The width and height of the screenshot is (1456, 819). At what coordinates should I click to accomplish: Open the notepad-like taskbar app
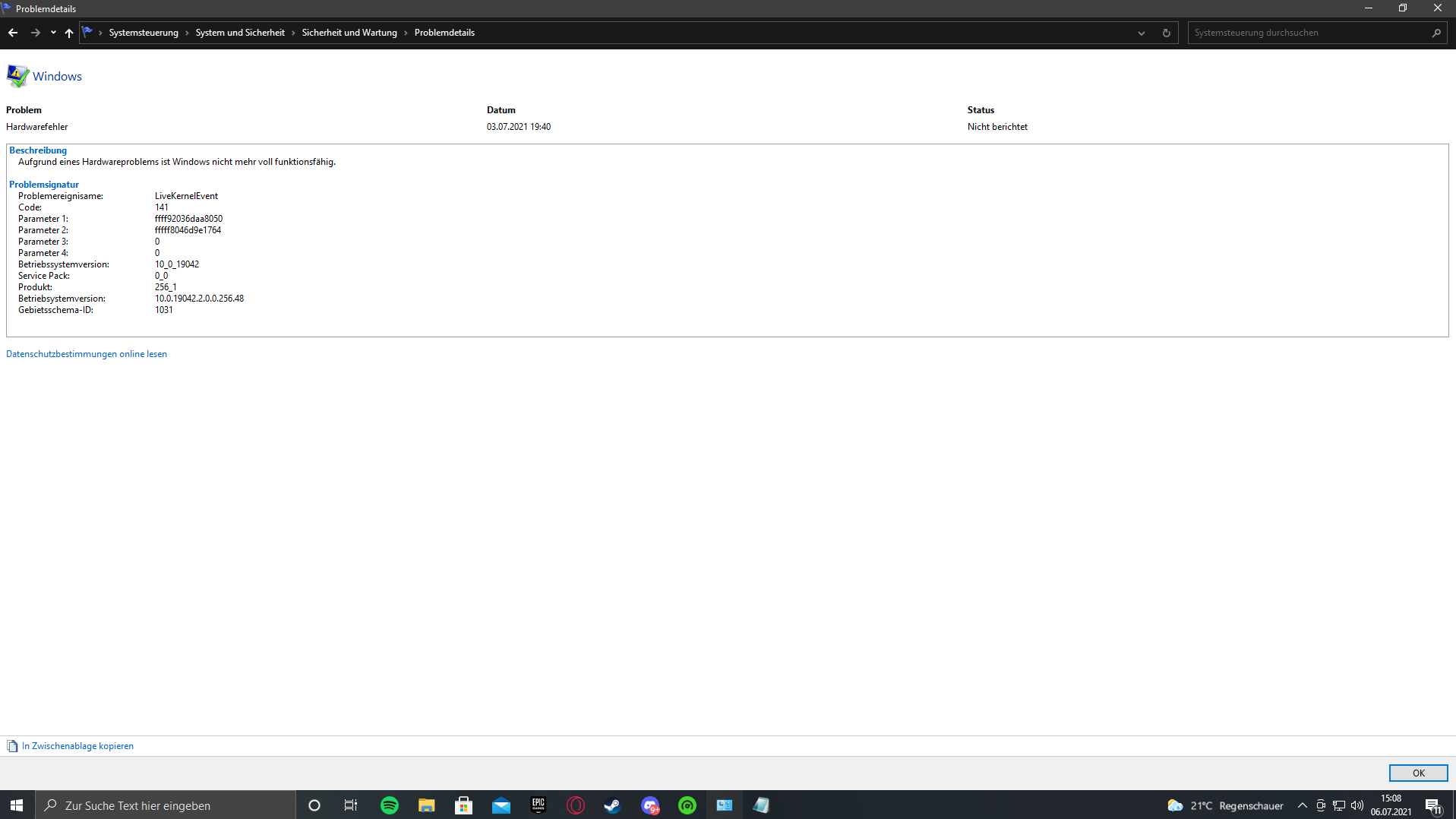click(x=762, y=805)
